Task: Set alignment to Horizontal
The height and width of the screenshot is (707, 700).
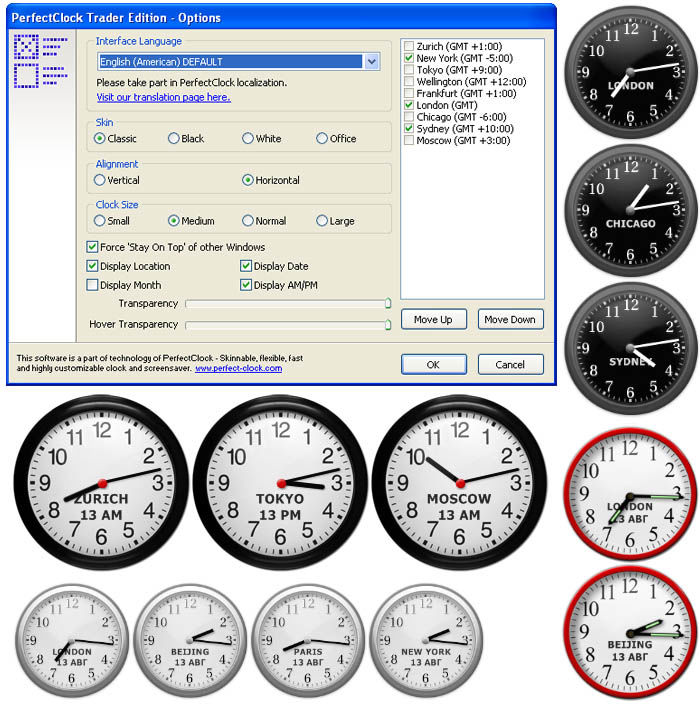Action: point(248,180)
